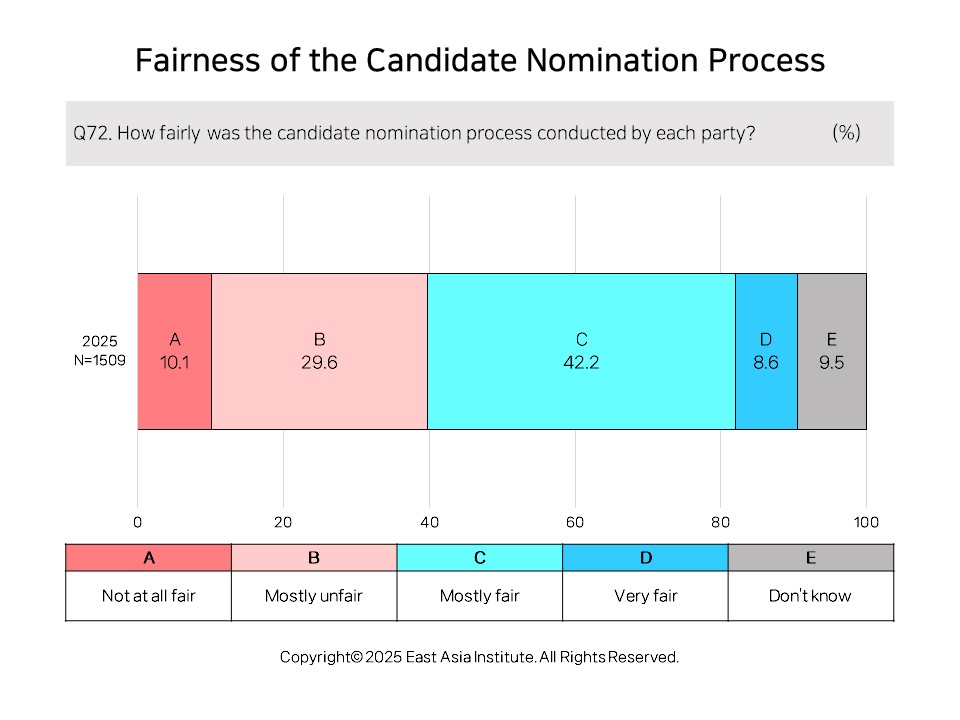Click the 'Mostly fair' legend cell
The image size is (960, 720).
coord(480,596)
